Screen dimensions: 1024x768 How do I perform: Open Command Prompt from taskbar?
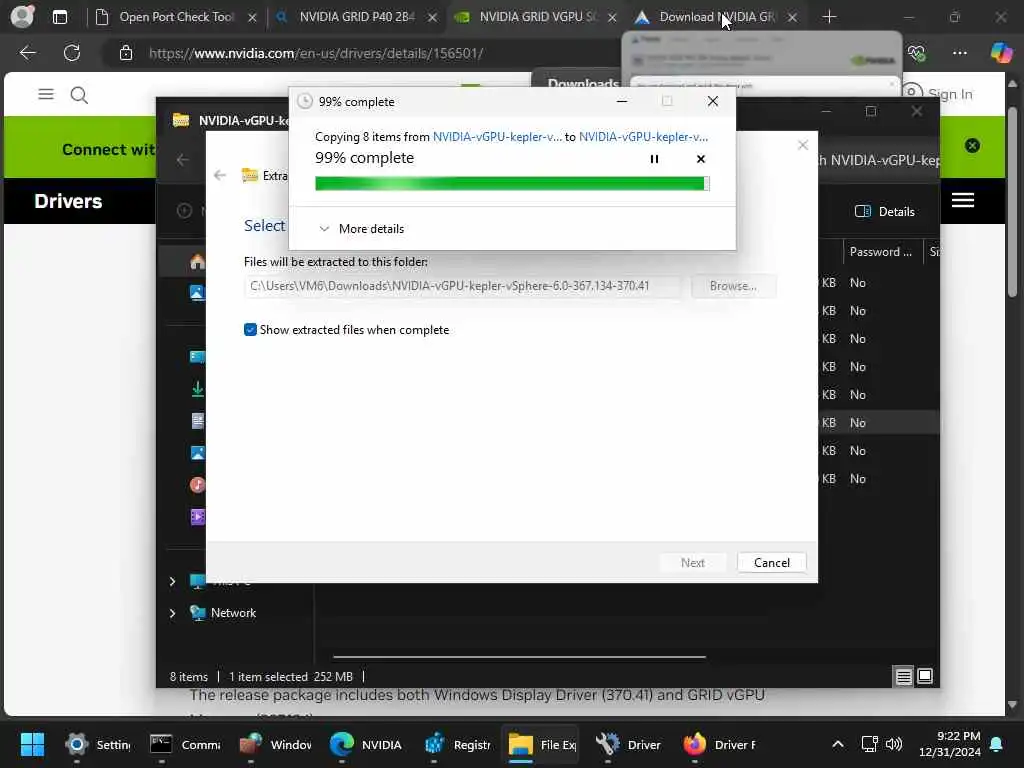click(184, 744)
